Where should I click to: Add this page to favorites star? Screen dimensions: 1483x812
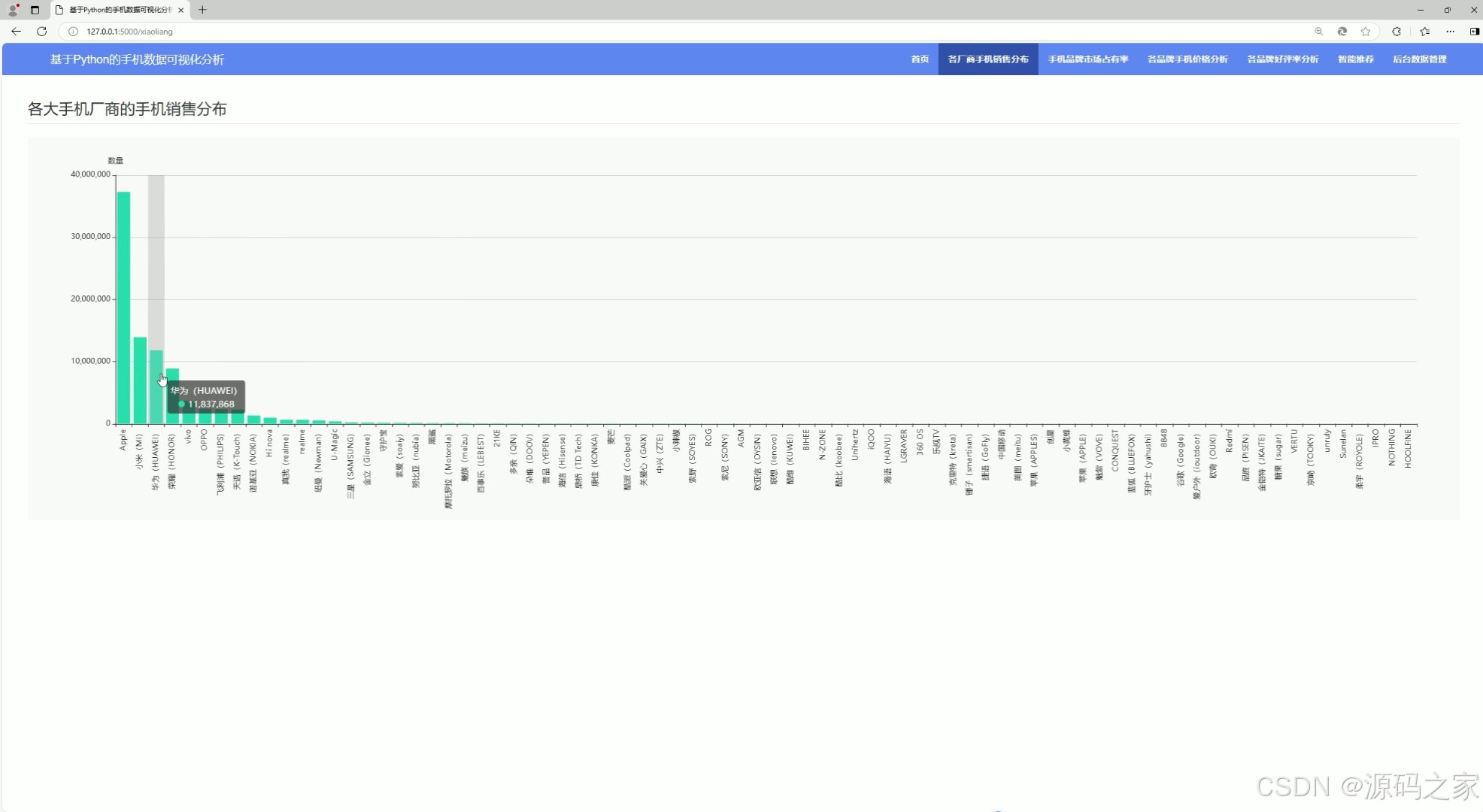1366,32
